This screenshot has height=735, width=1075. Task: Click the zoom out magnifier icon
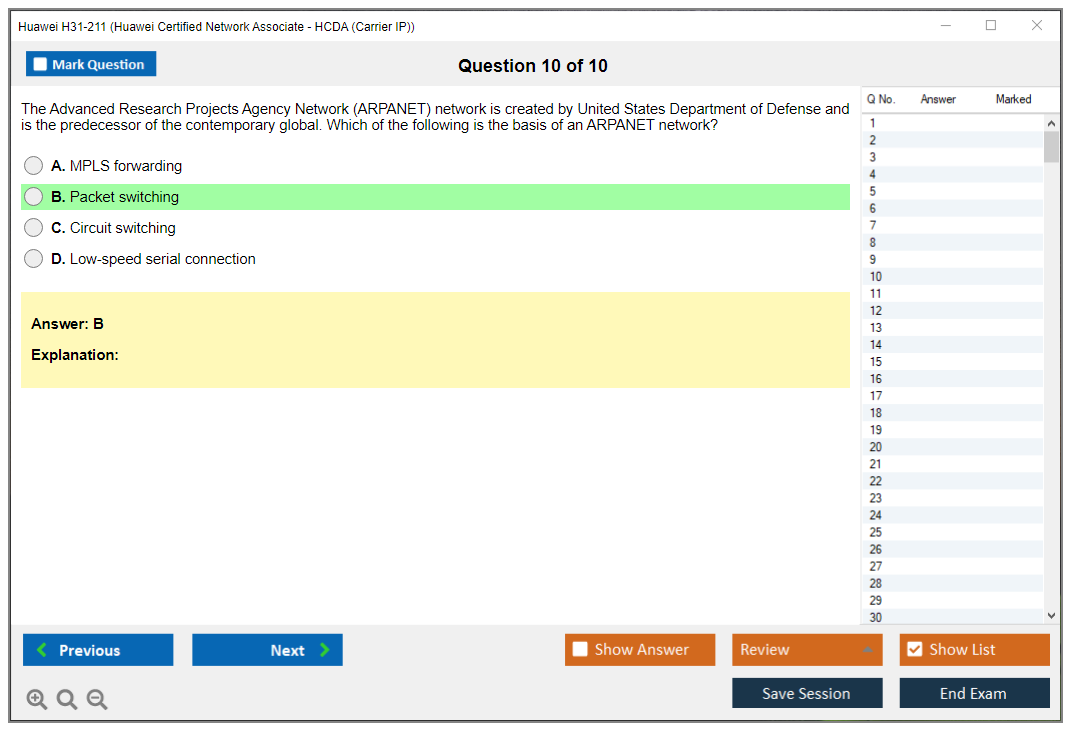97,700
